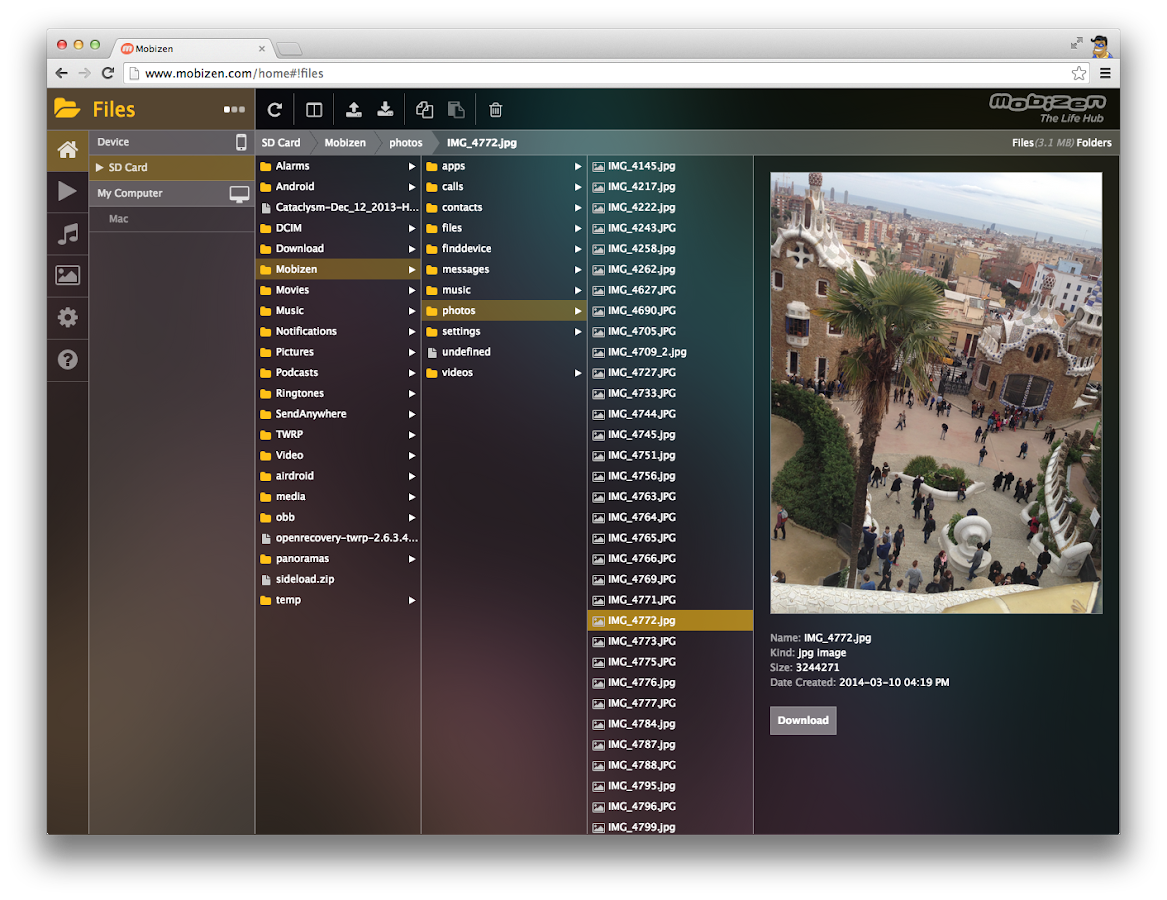This screenshot has width=1167, height=900.
Task: Select the Mobizen breadcrumb
Action: coord(345,143)
